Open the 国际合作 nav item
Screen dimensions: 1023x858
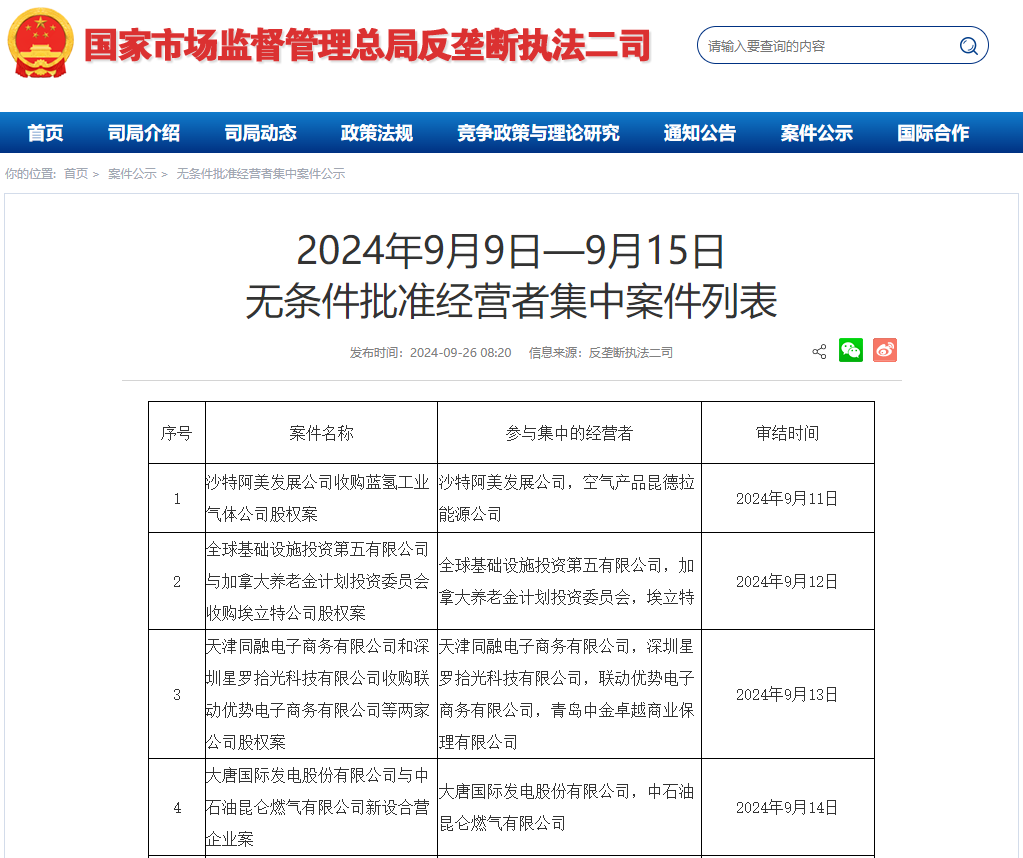click(x=933, y=133)
